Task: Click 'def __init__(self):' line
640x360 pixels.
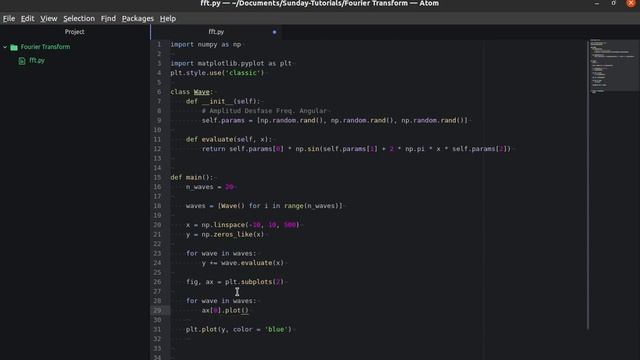Action: pyautogui.click(x=222, y=101)
